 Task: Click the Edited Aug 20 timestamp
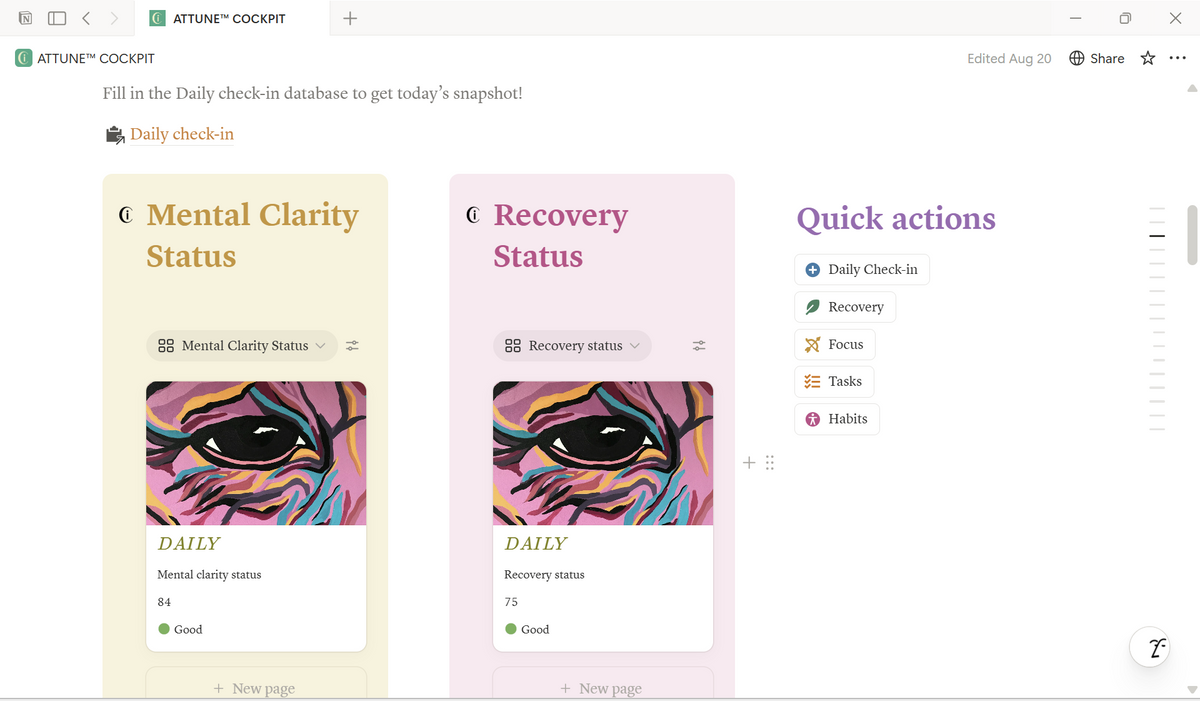coord(1009,58)
